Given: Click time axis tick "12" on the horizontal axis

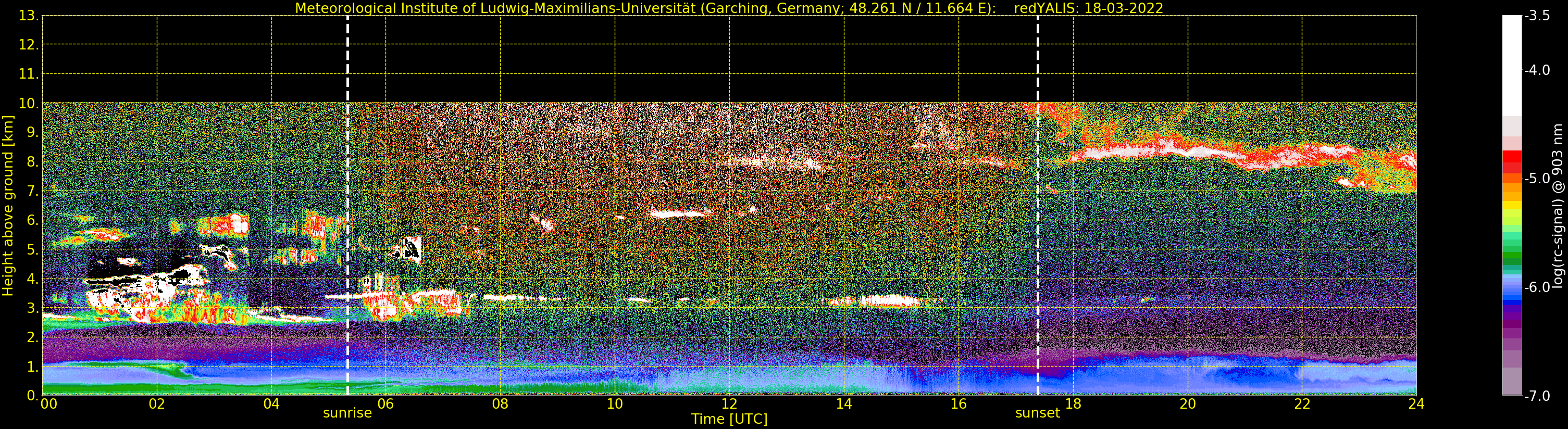Looking at the screenshot, I should 729,404.
